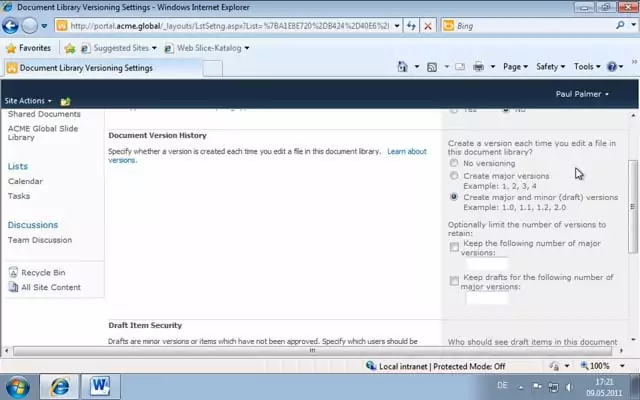Click the red Stop loading icon
640x400 pixels.
pyautogui.click(x=428, y=26)
